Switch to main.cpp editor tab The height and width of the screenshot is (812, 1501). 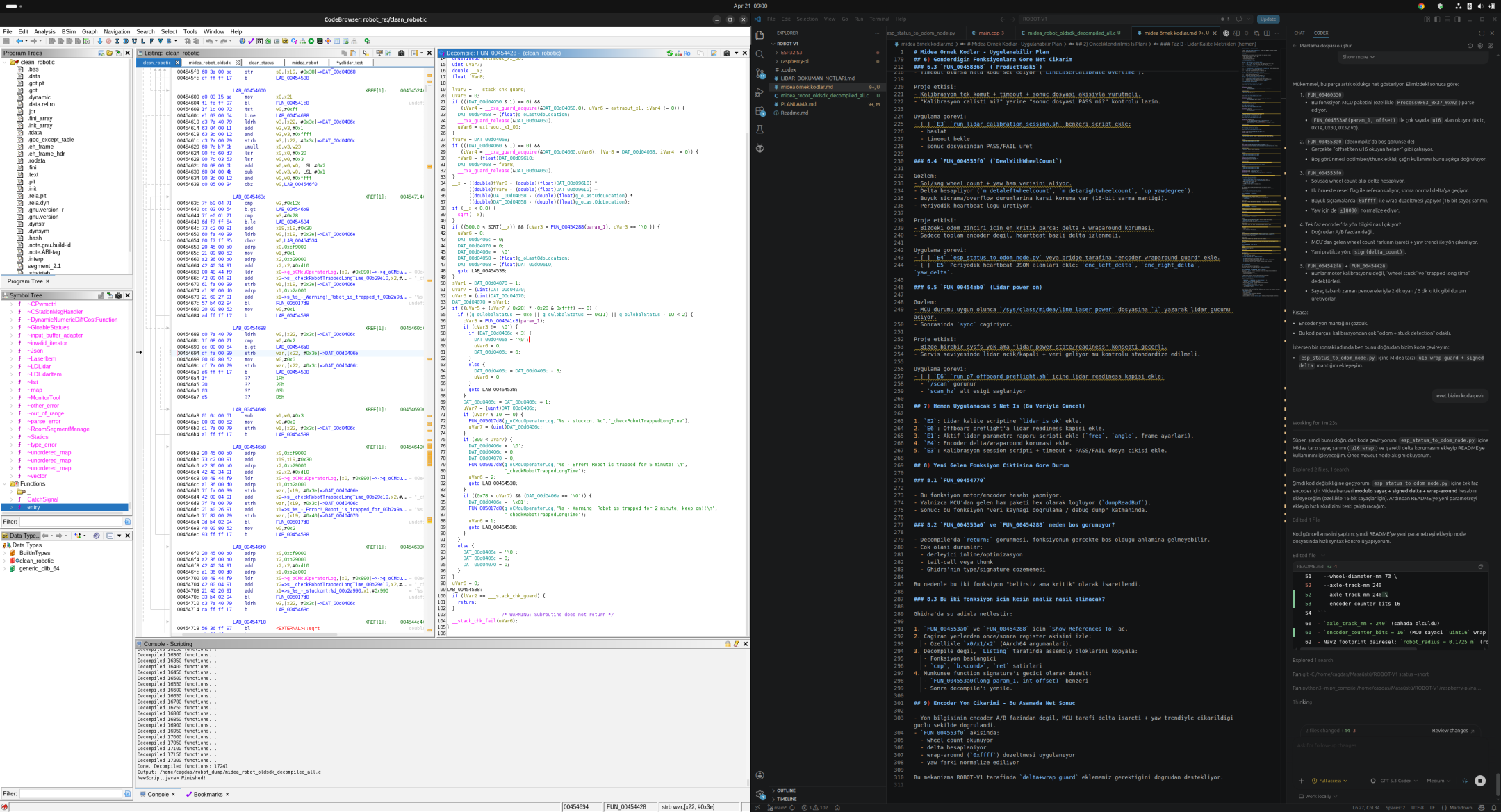pos(988,33)
